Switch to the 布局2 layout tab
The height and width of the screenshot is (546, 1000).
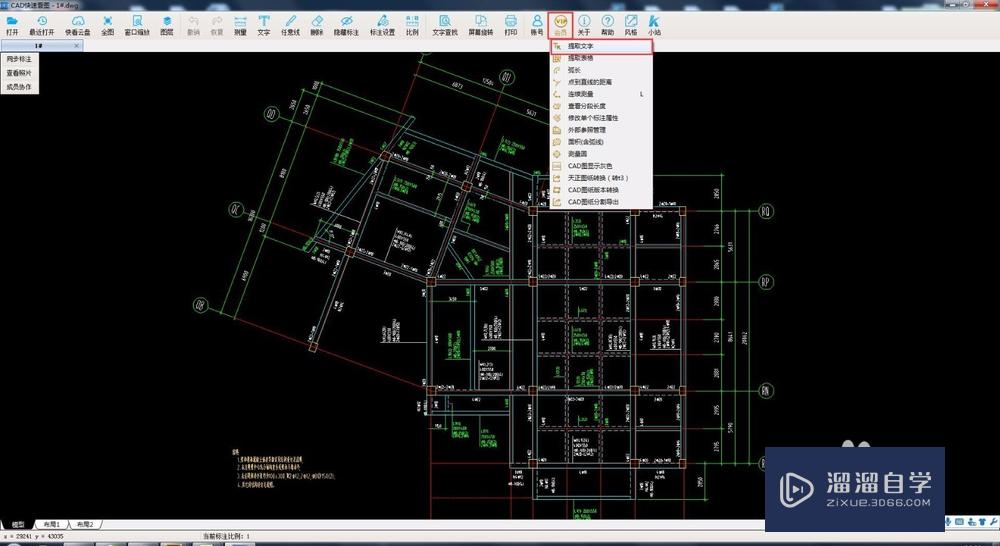click(84, 524)
